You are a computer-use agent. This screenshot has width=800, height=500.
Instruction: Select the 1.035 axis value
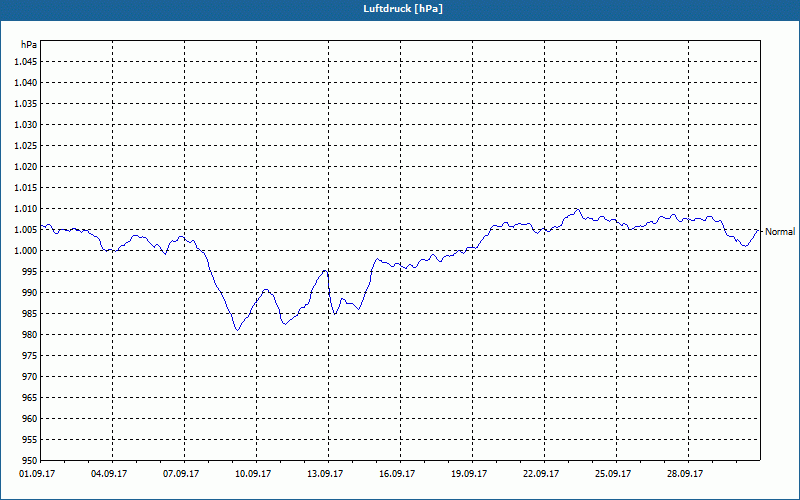tap(26, 104)
